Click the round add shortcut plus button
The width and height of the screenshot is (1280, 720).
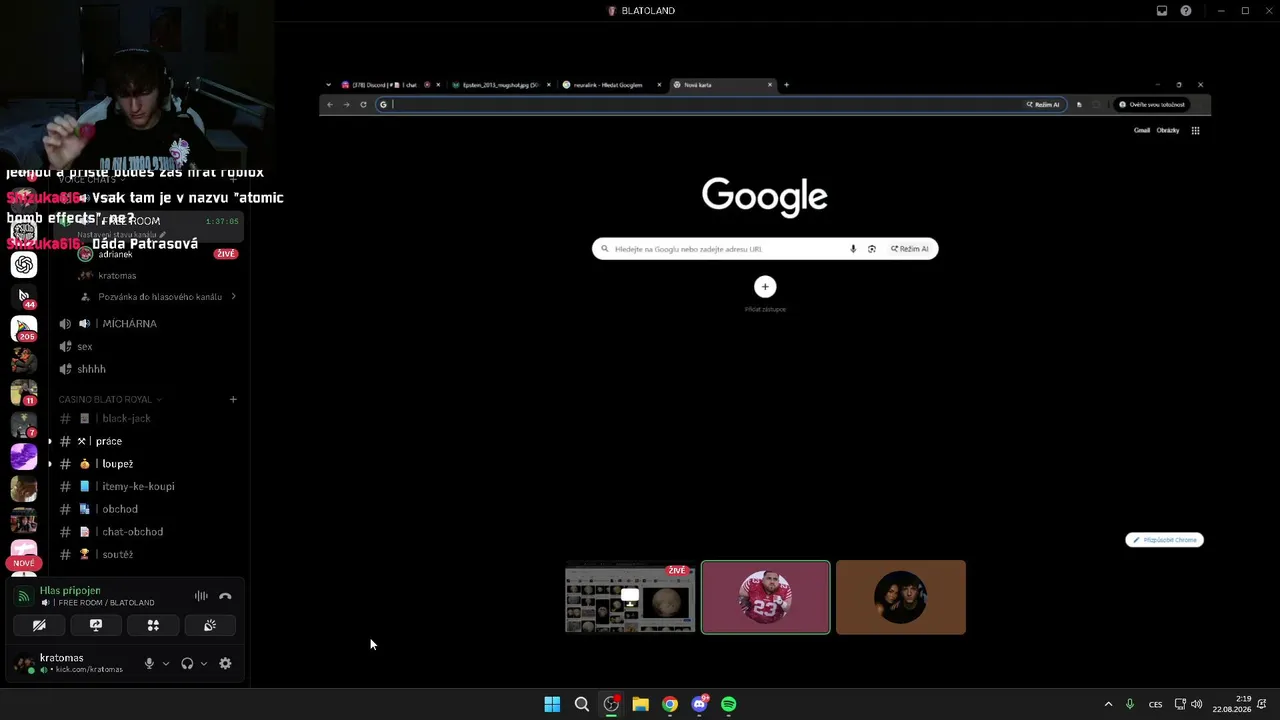pyautogui.click(x=765, y=287)
